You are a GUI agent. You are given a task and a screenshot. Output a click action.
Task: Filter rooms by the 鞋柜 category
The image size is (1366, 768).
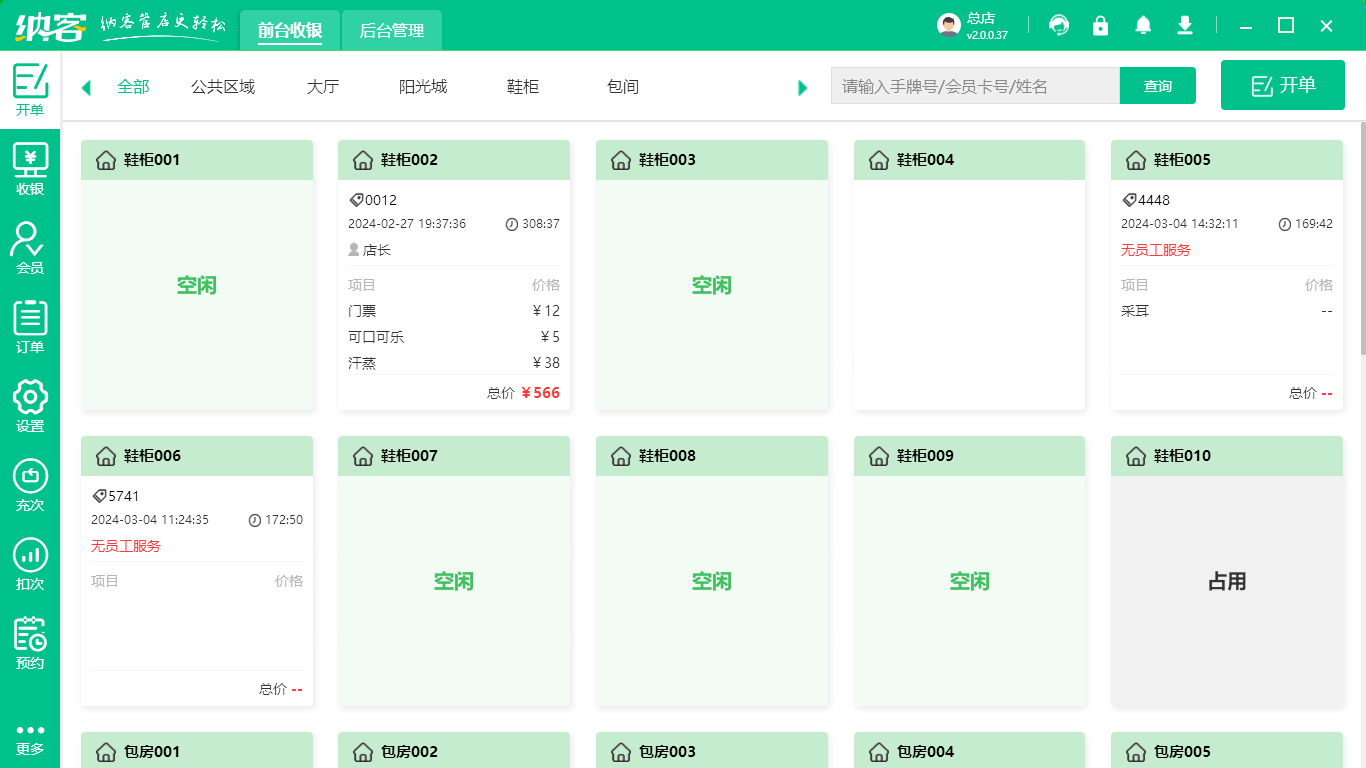click(522, 87)
